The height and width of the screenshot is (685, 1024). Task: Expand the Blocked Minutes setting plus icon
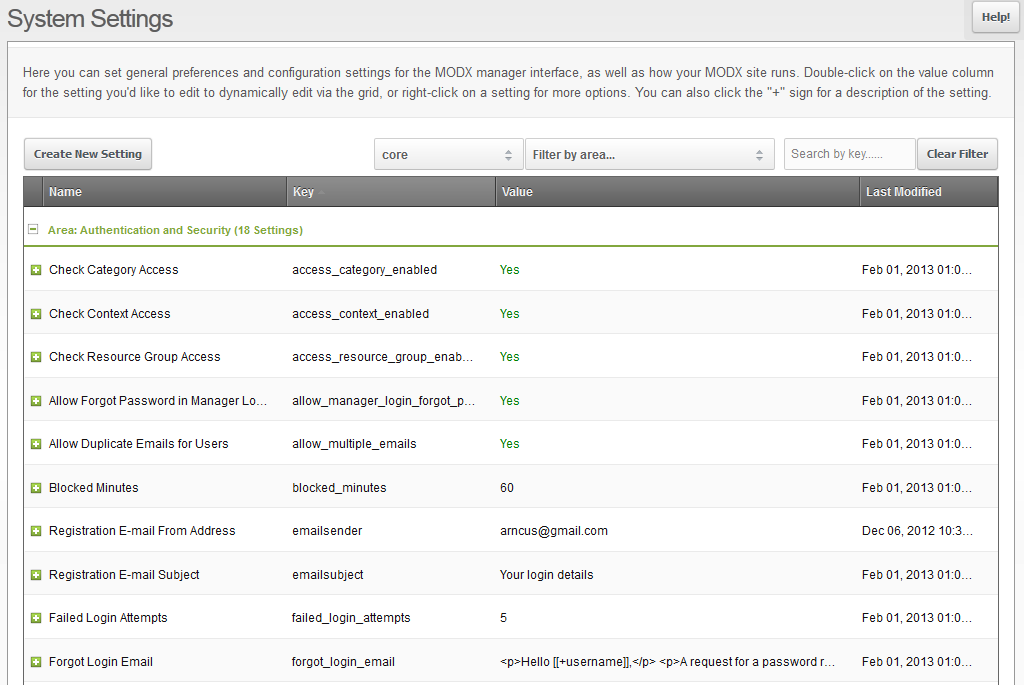pos(36,488)
